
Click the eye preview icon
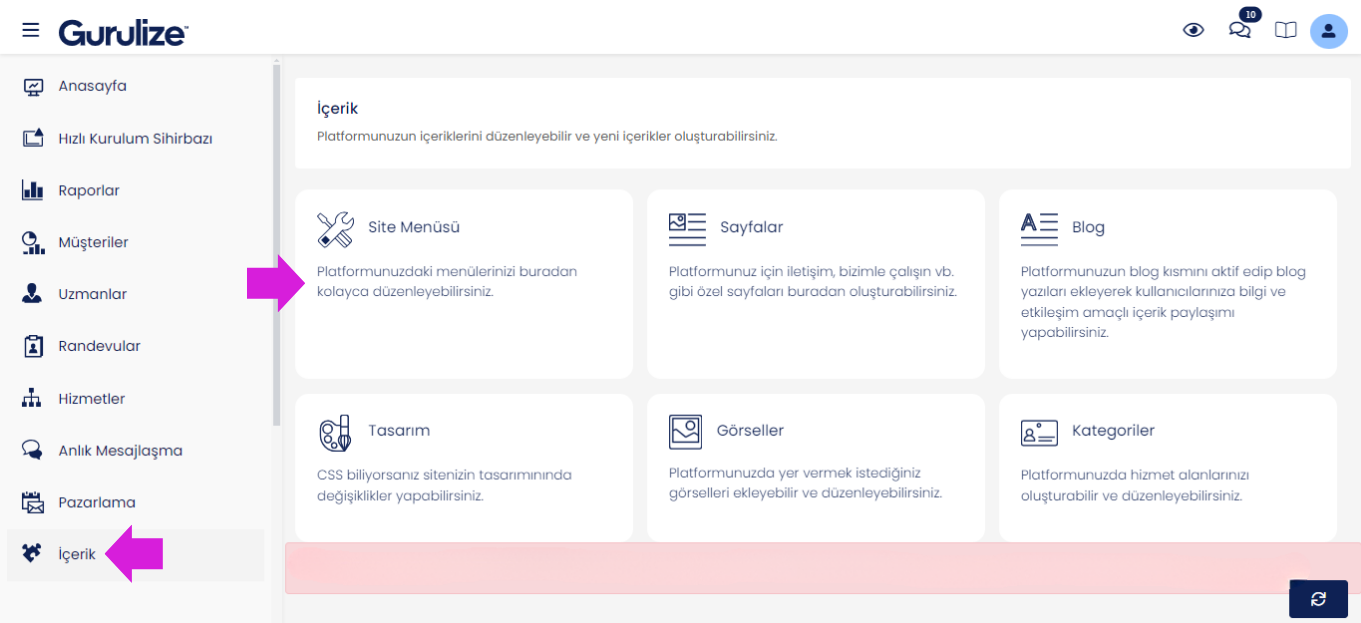1193,30
